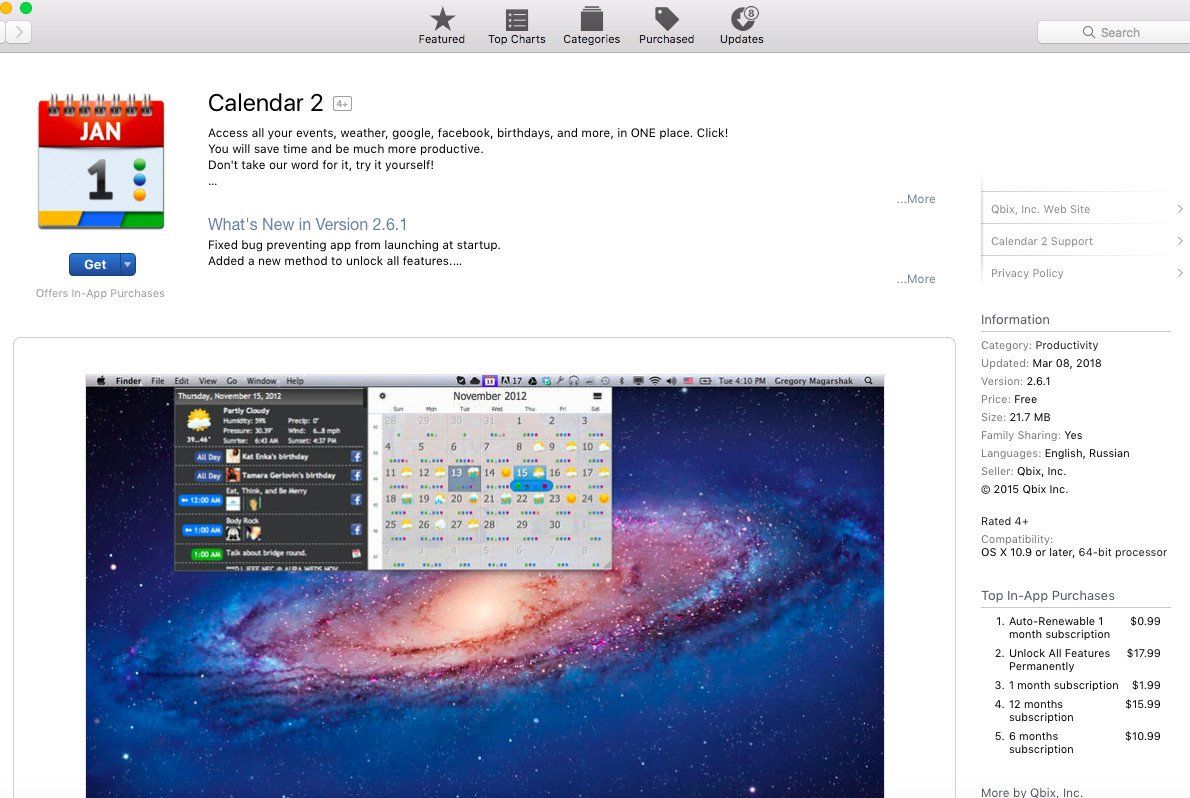Click the Get button

[x=95, y=264]
